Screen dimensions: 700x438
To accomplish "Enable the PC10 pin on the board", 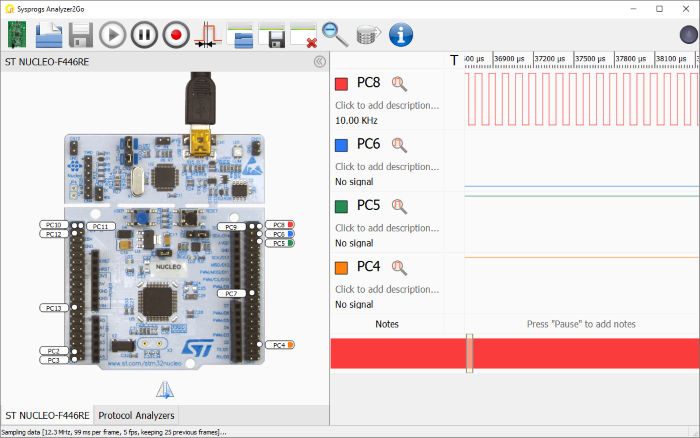I will [54, 225].
